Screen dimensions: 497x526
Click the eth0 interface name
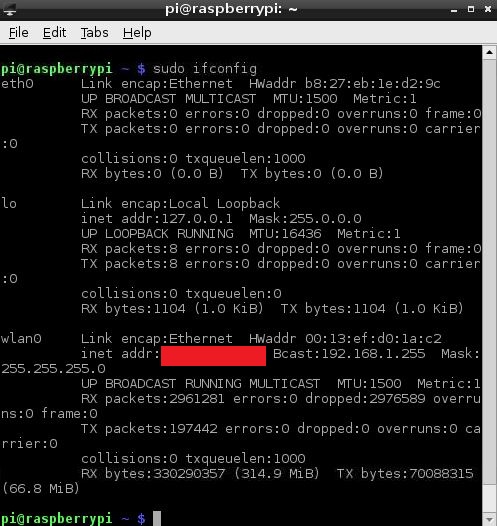click(17, 84)
